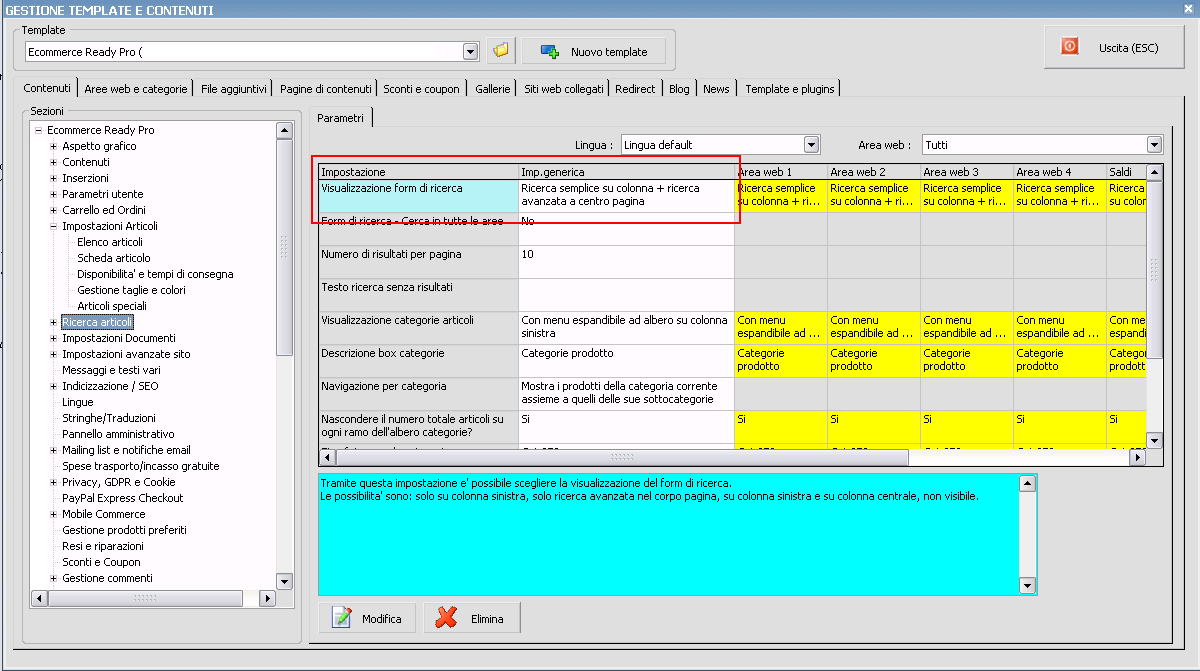Open the Lingua dropdown list
This screenshot has height=671, width=1200.
point(811,145)
